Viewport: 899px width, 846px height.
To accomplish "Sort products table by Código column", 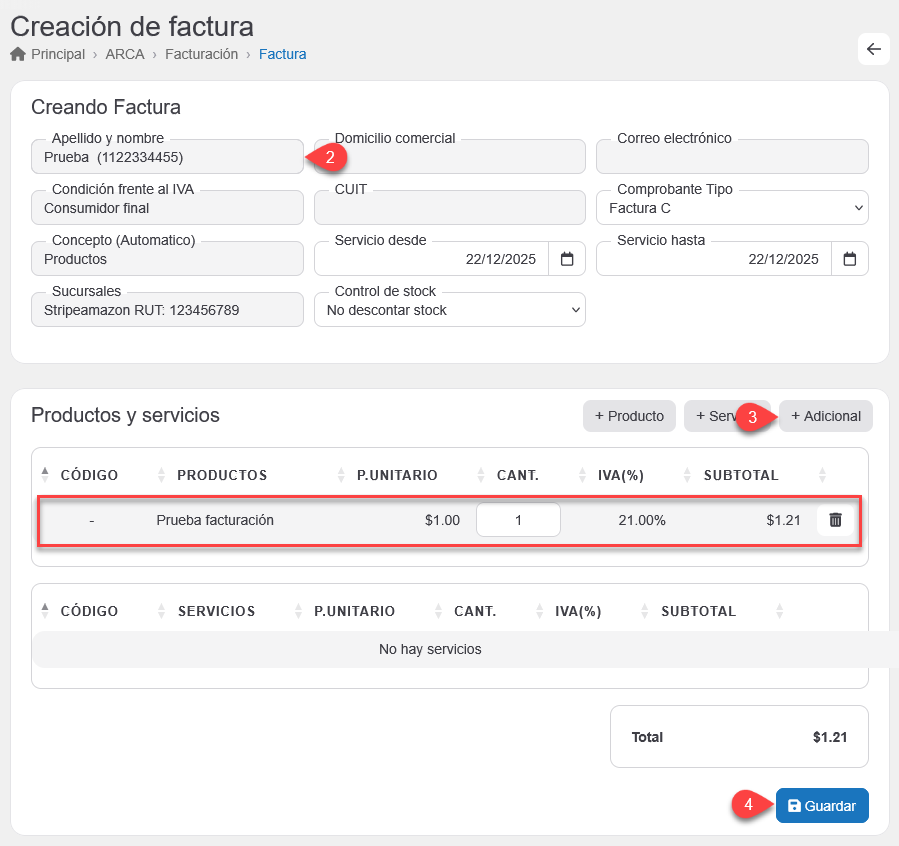I will point(89,475).
